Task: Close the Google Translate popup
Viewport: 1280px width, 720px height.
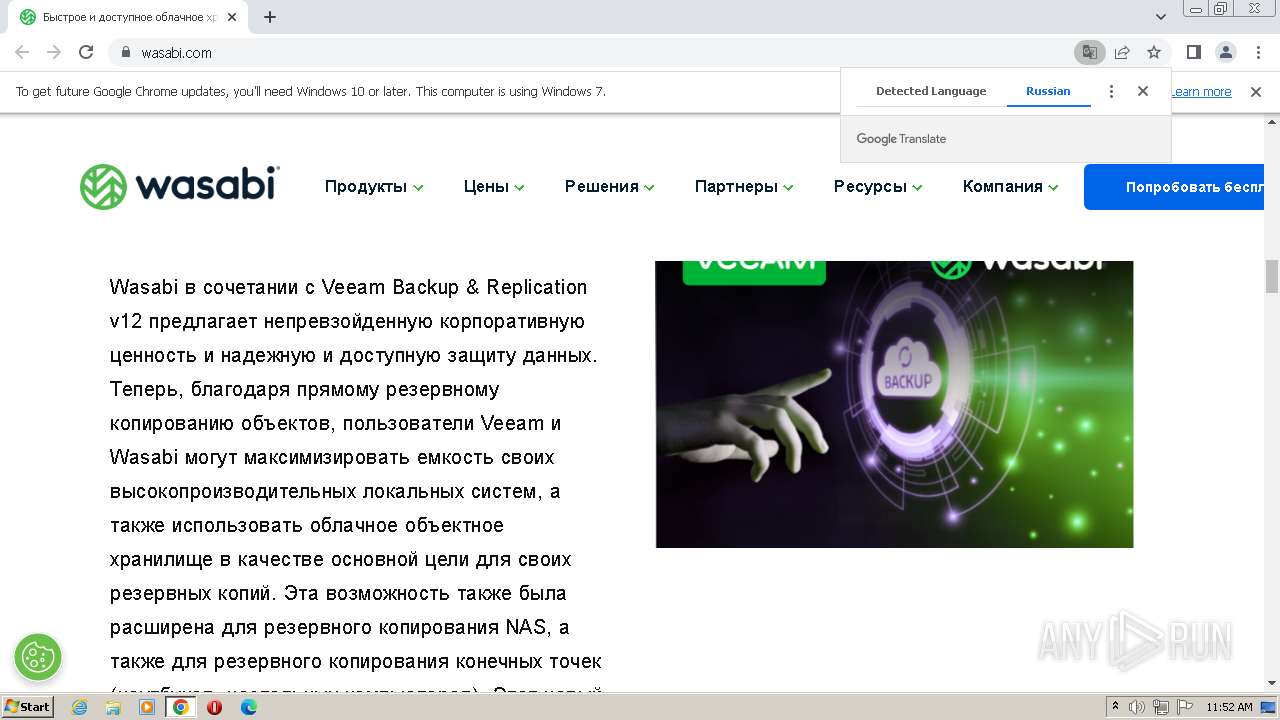Action: (x=1143, y=91)
